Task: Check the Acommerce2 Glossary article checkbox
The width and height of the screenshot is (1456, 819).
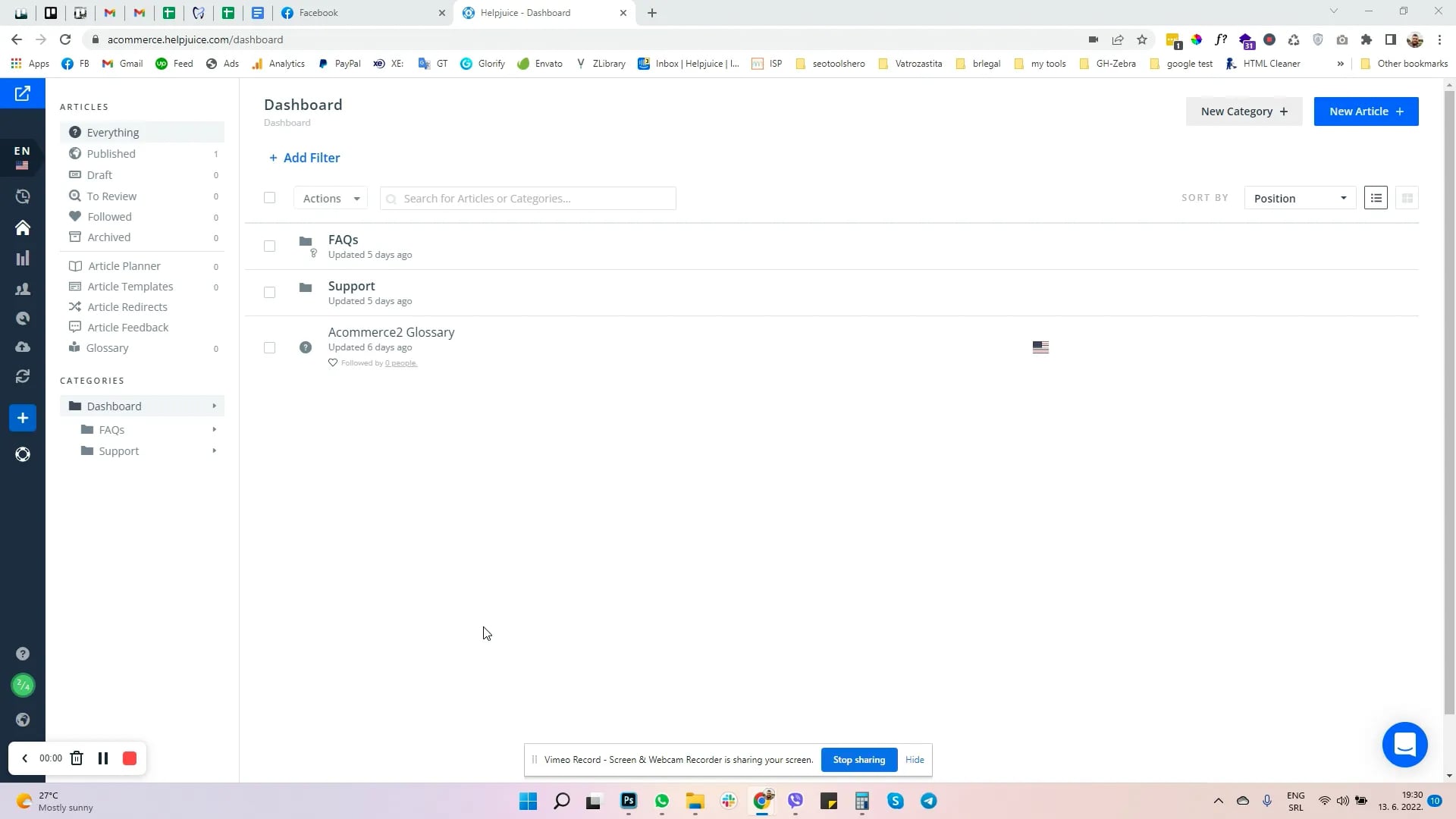Action: (x=269, y=347)
